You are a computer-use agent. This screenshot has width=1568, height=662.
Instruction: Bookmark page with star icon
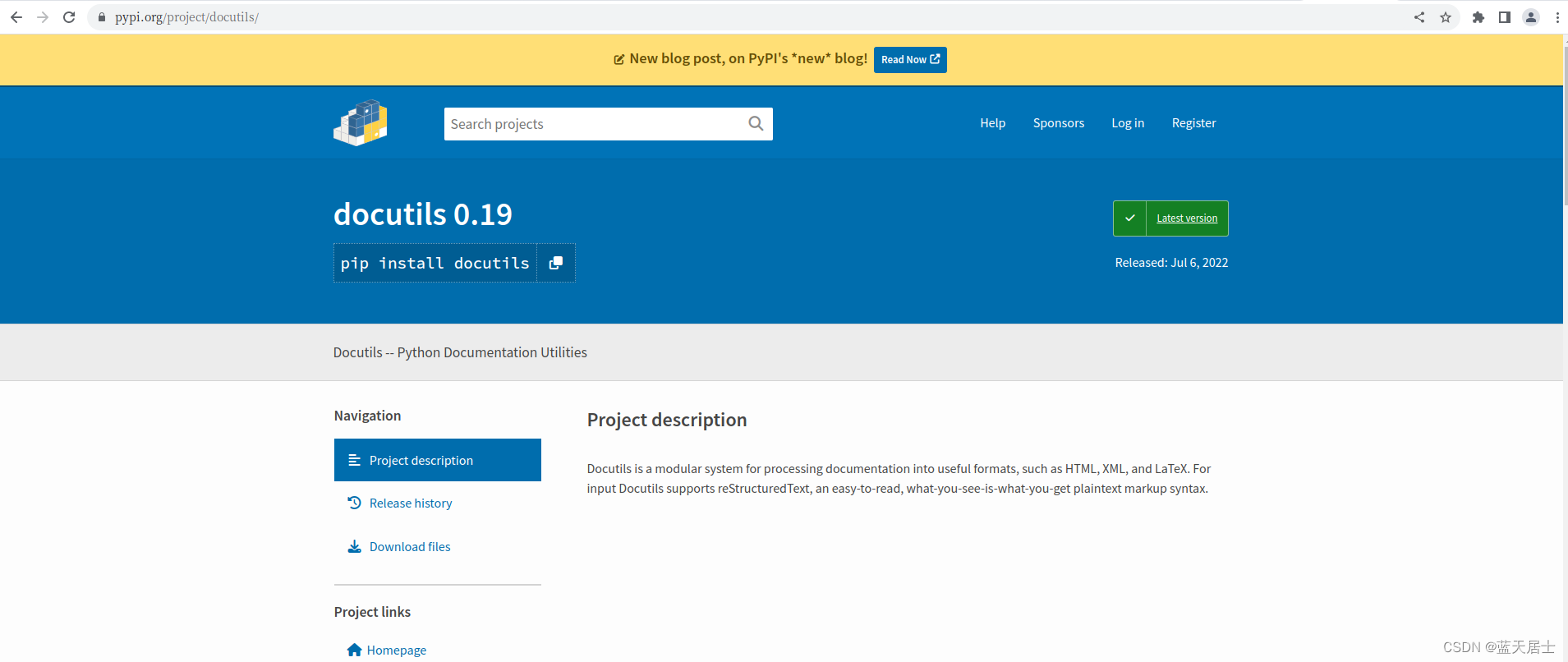point(1446,17)
